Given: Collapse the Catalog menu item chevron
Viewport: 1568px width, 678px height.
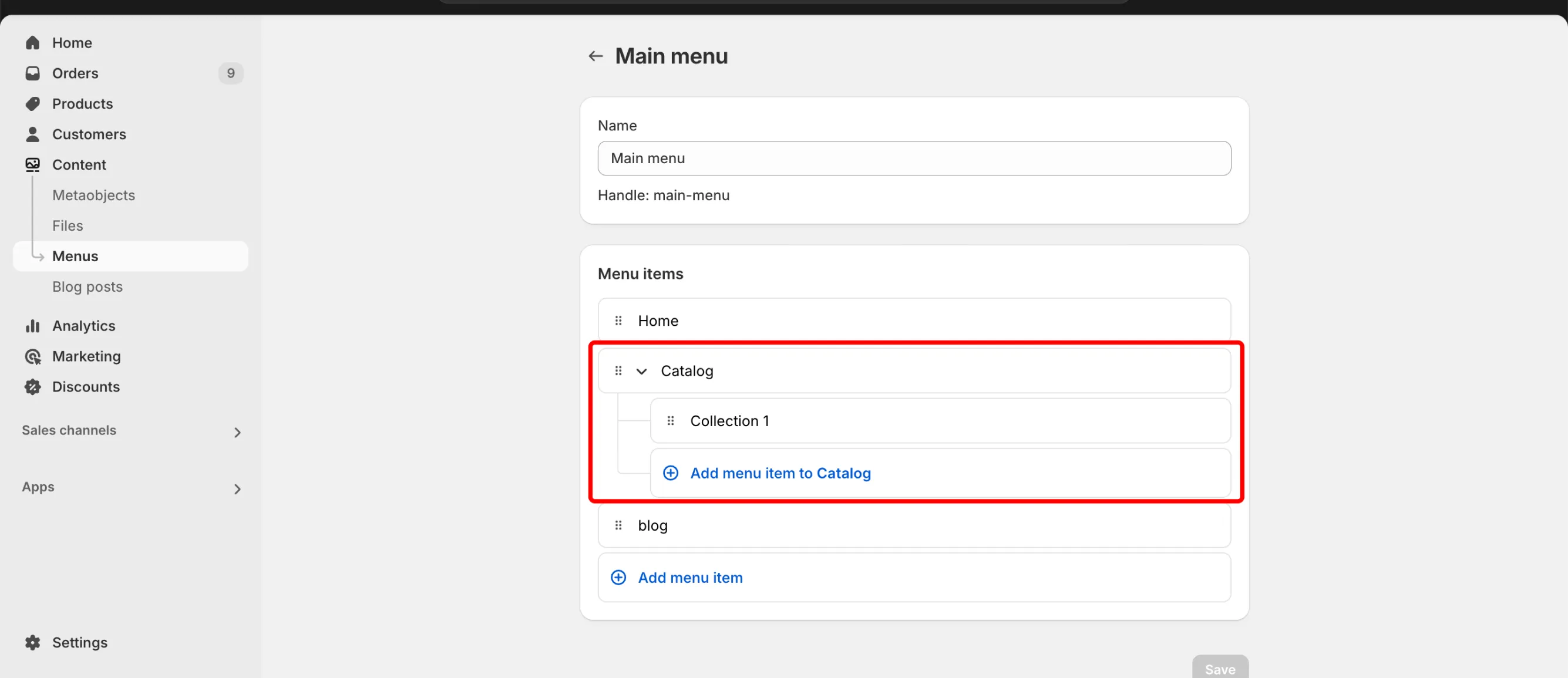Looking at the screenshot, I should click(641, 370).
